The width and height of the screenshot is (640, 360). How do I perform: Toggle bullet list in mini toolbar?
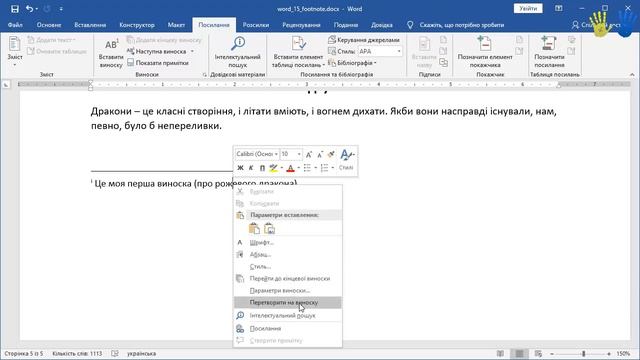point(307,168)
